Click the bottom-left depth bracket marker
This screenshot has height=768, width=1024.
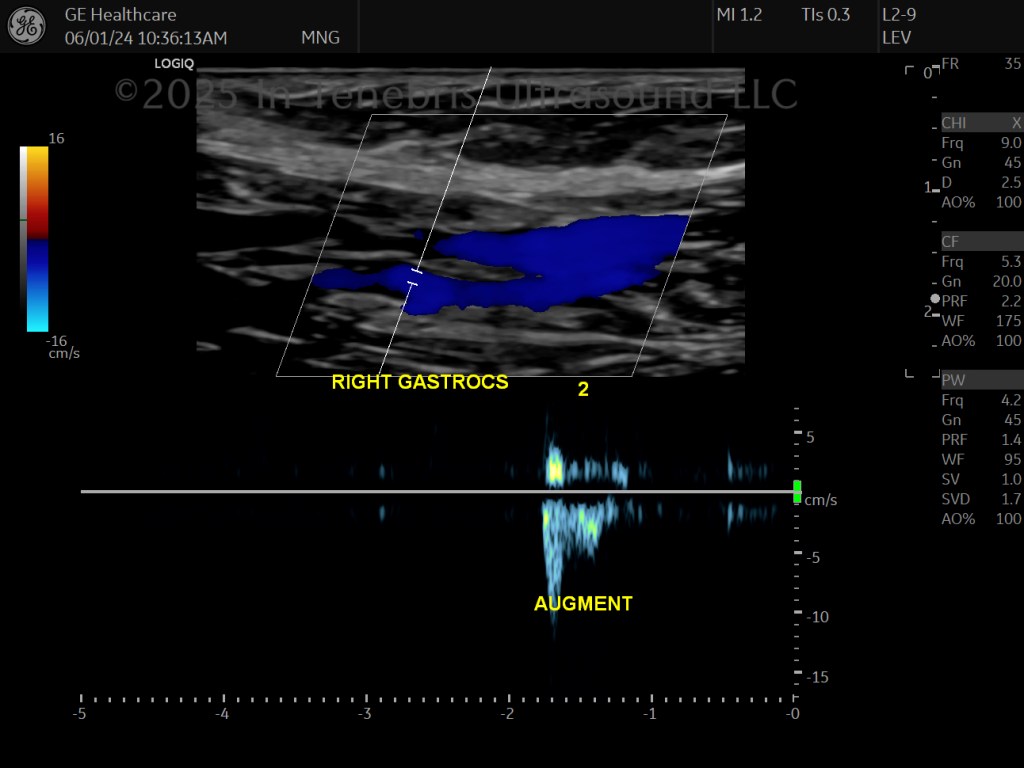tap(909, 374)
